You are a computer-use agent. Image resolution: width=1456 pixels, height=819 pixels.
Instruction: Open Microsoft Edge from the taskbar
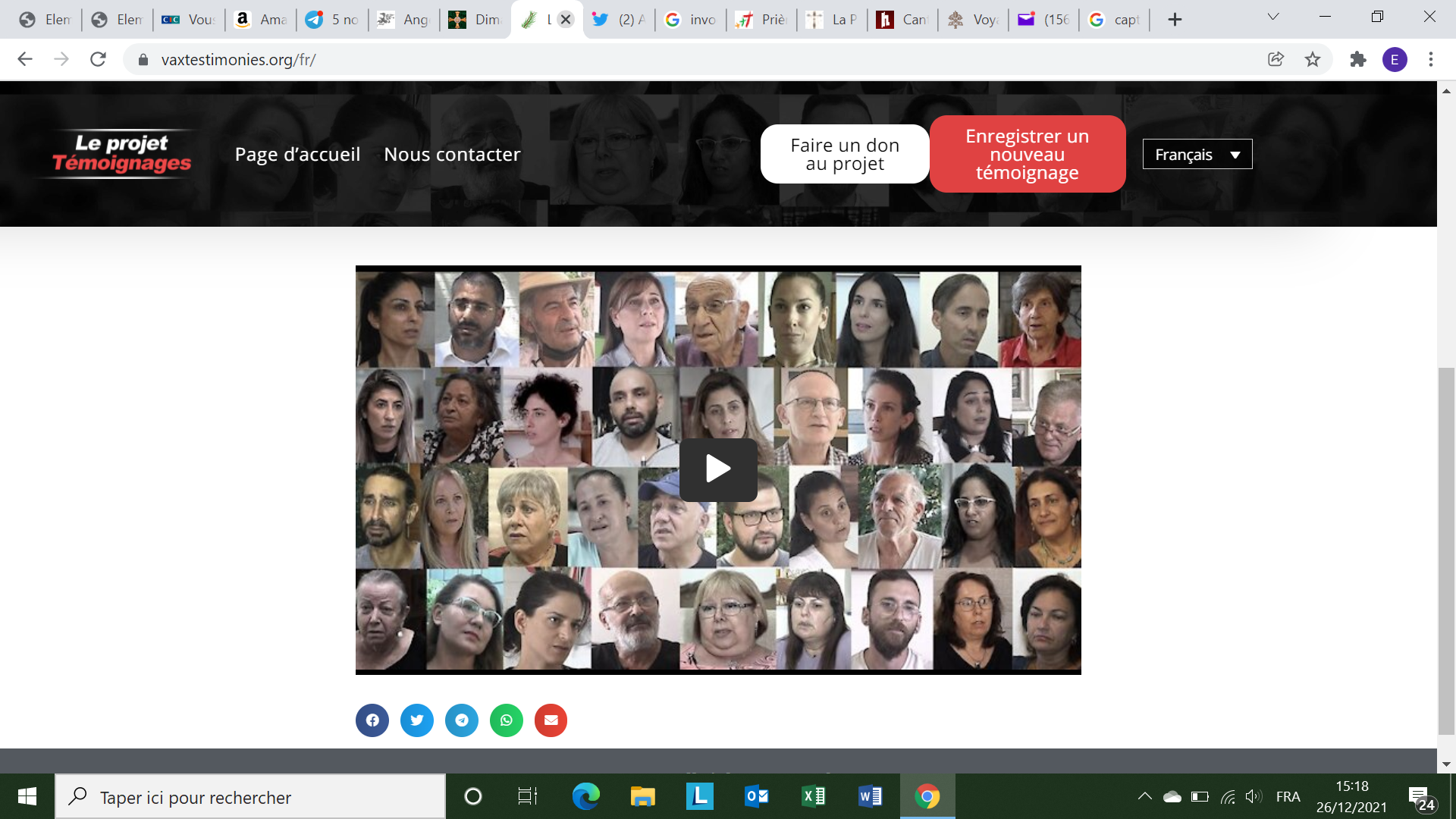click(585, 796)
